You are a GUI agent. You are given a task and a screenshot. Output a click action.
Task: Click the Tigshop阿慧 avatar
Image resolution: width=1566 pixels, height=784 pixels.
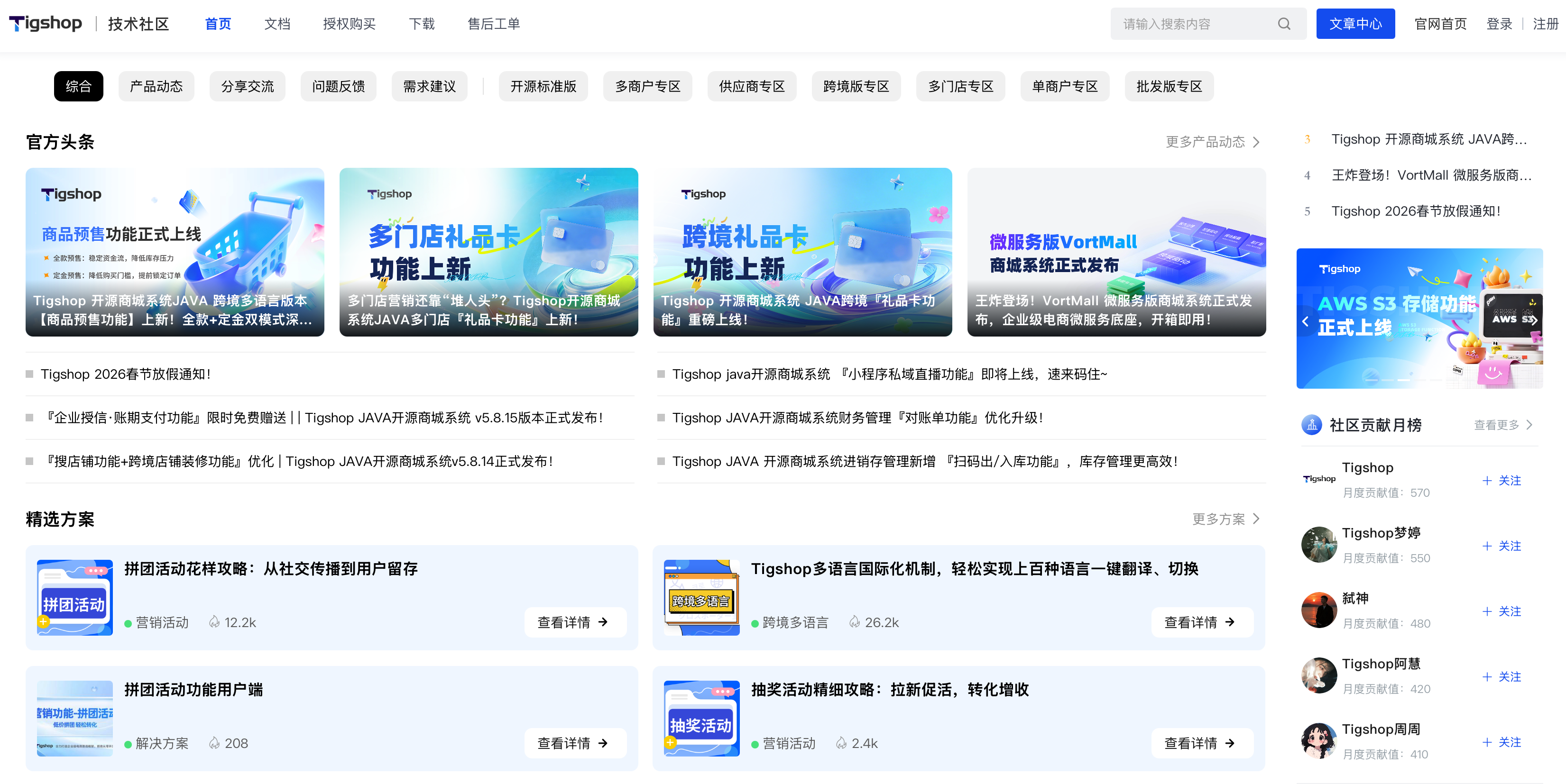coord(1319,675)
